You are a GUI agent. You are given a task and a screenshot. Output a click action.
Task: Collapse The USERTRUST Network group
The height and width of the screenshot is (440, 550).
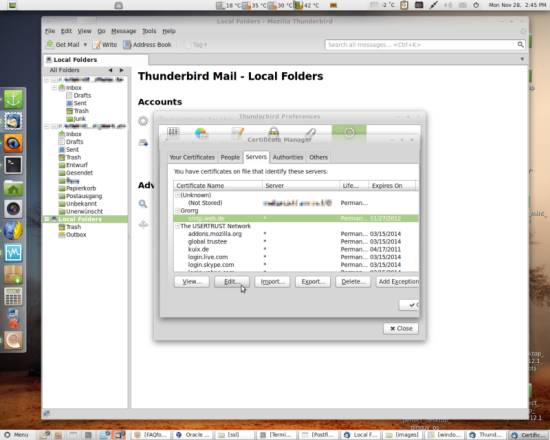pos(177,226)
